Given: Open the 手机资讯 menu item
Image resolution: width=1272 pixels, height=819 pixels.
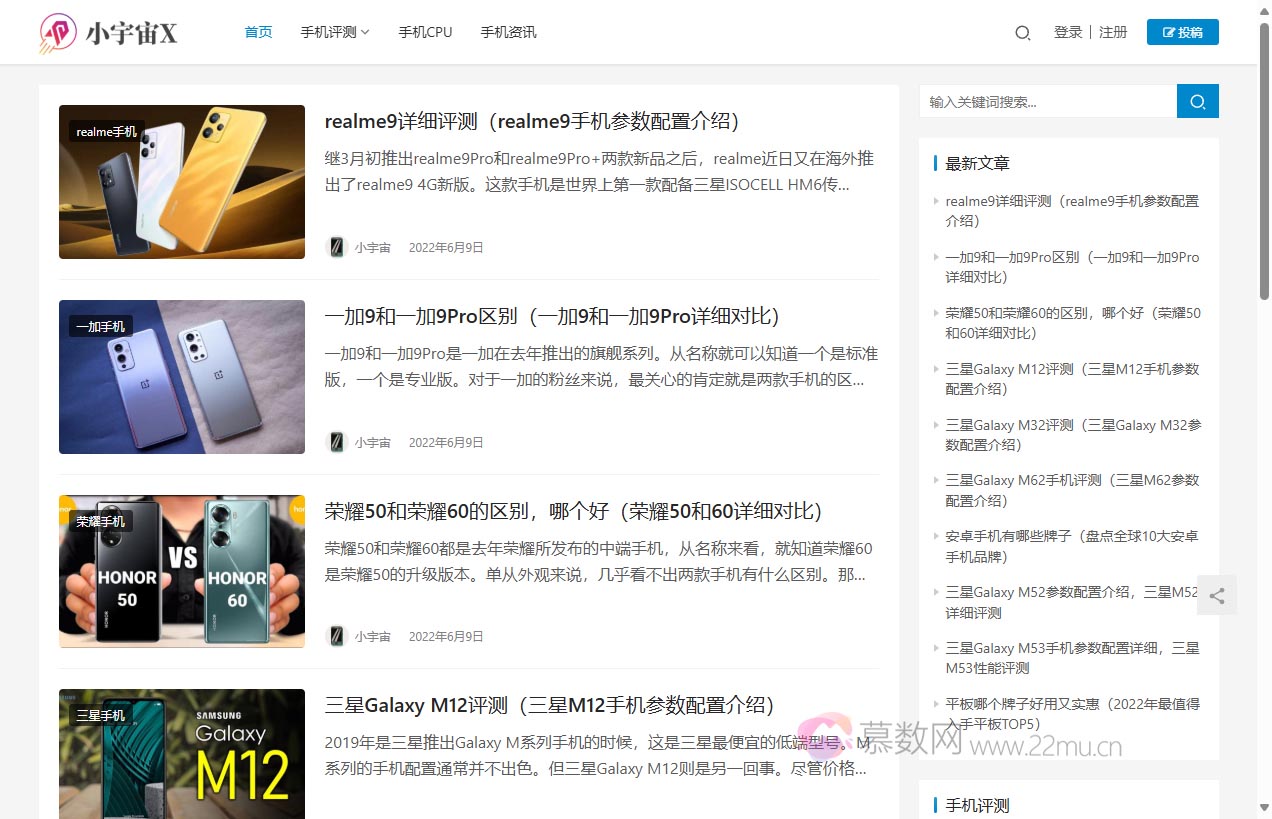Looking at the screenshot, I should point(508,32).
